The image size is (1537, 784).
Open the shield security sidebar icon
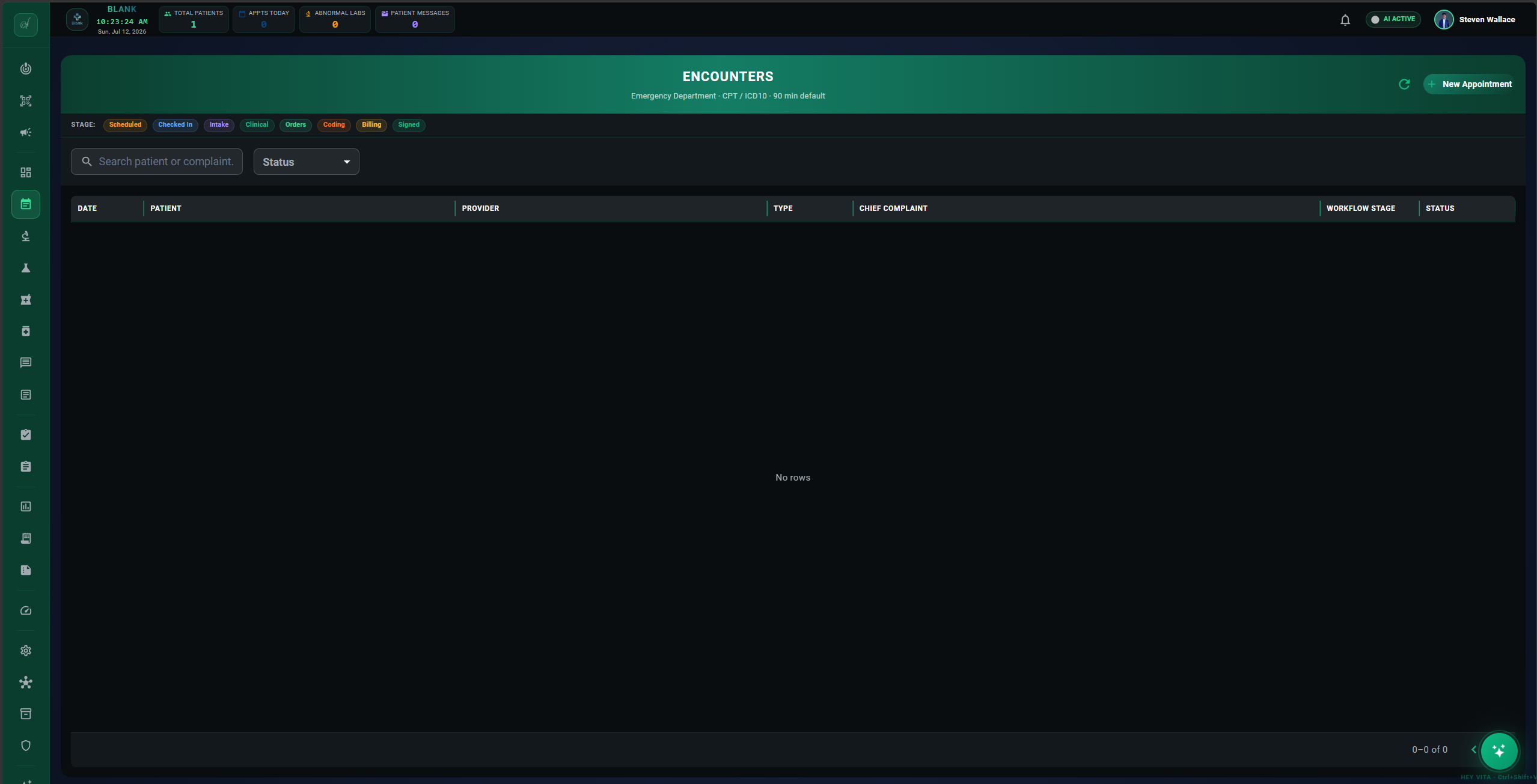point(25,746)
